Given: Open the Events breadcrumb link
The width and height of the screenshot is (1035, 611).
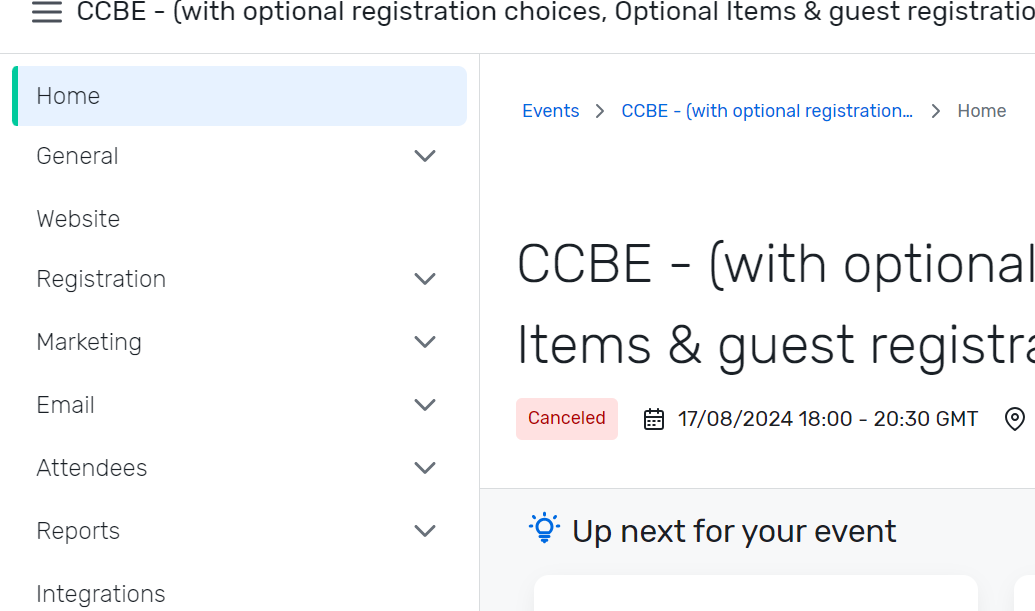Looking at the screenshot, I should tap(550, 110).
